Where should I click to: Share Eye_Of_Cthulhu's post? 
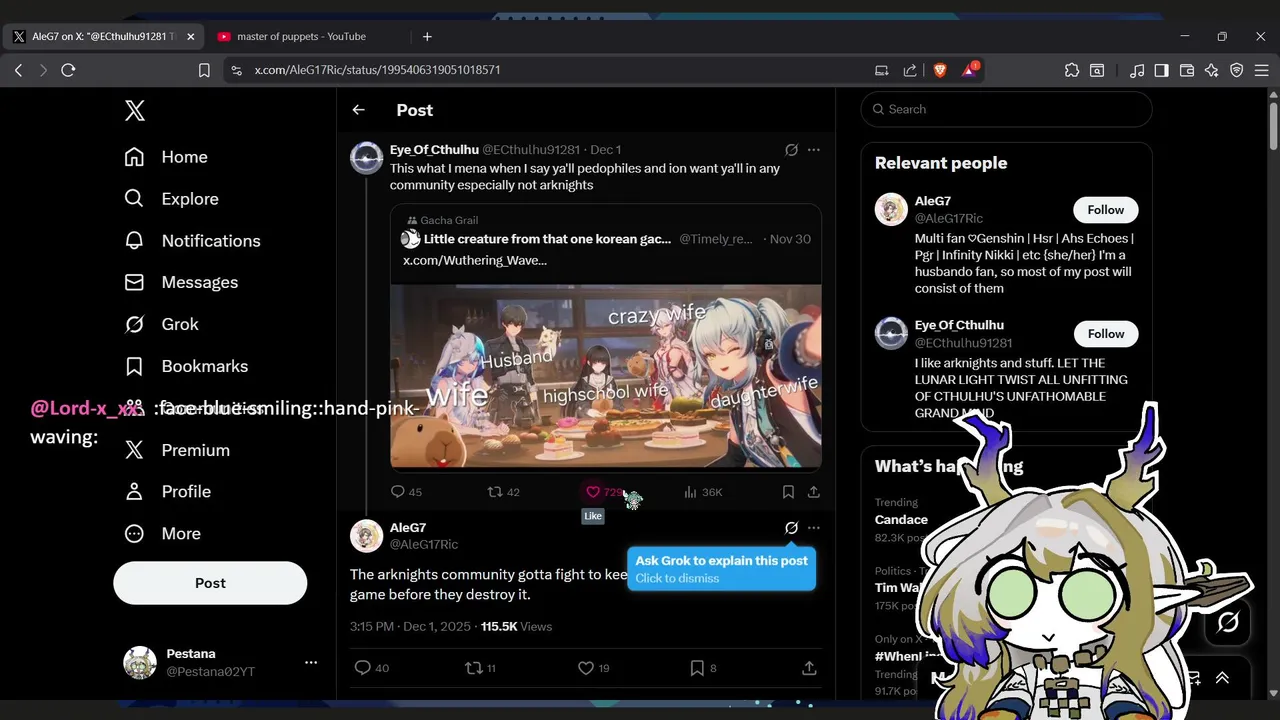click(x=814, y=492)
